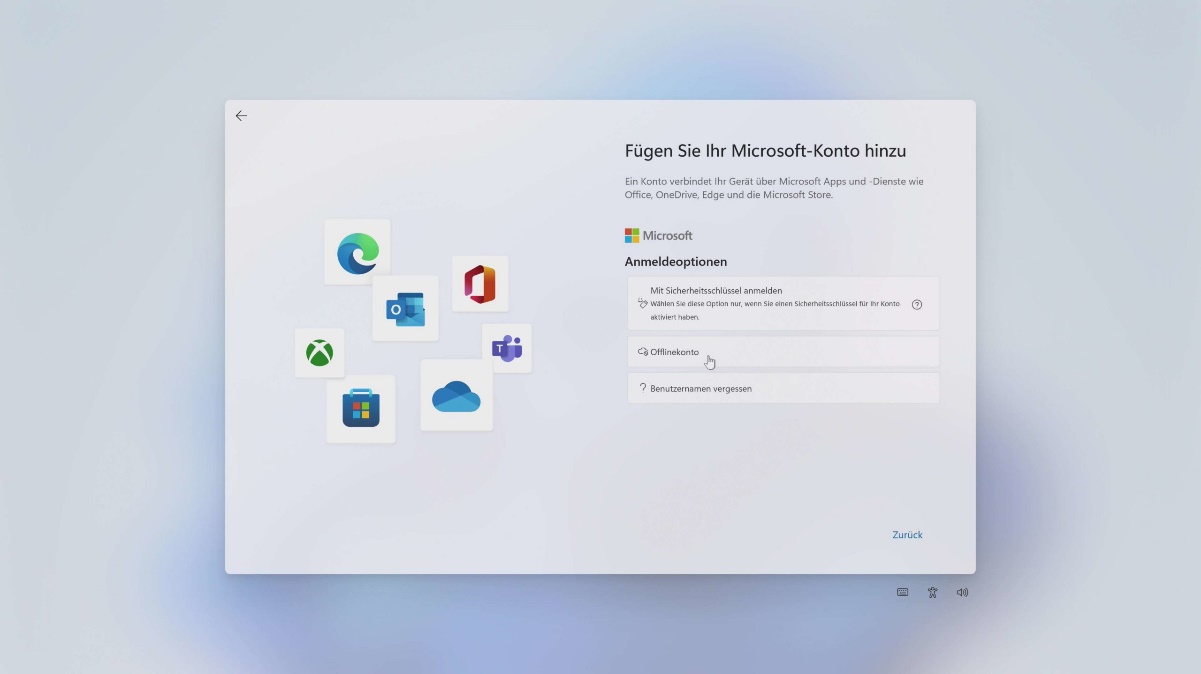Click the Microsoft Store bag icon
1201x674 pixels.
click(361, 408)
